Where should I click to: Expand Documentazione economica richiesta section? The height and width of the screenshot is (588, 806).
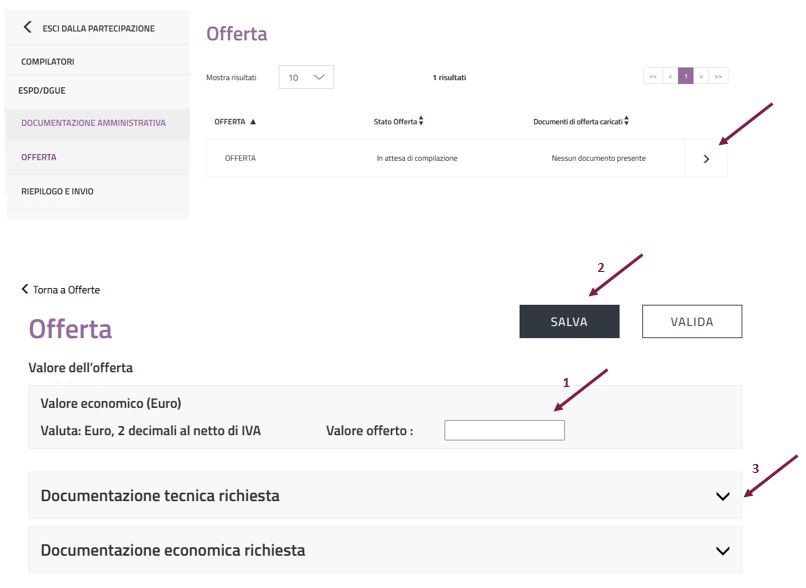tap(723, 550)
